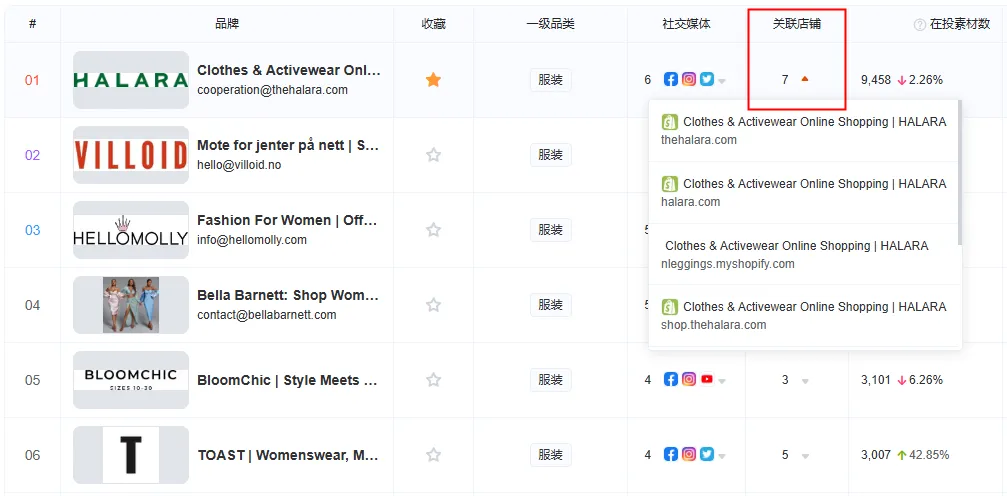1007x496 pixels.
Task: Expand TOAST's linked stores arrow
Action: (805, 456)
